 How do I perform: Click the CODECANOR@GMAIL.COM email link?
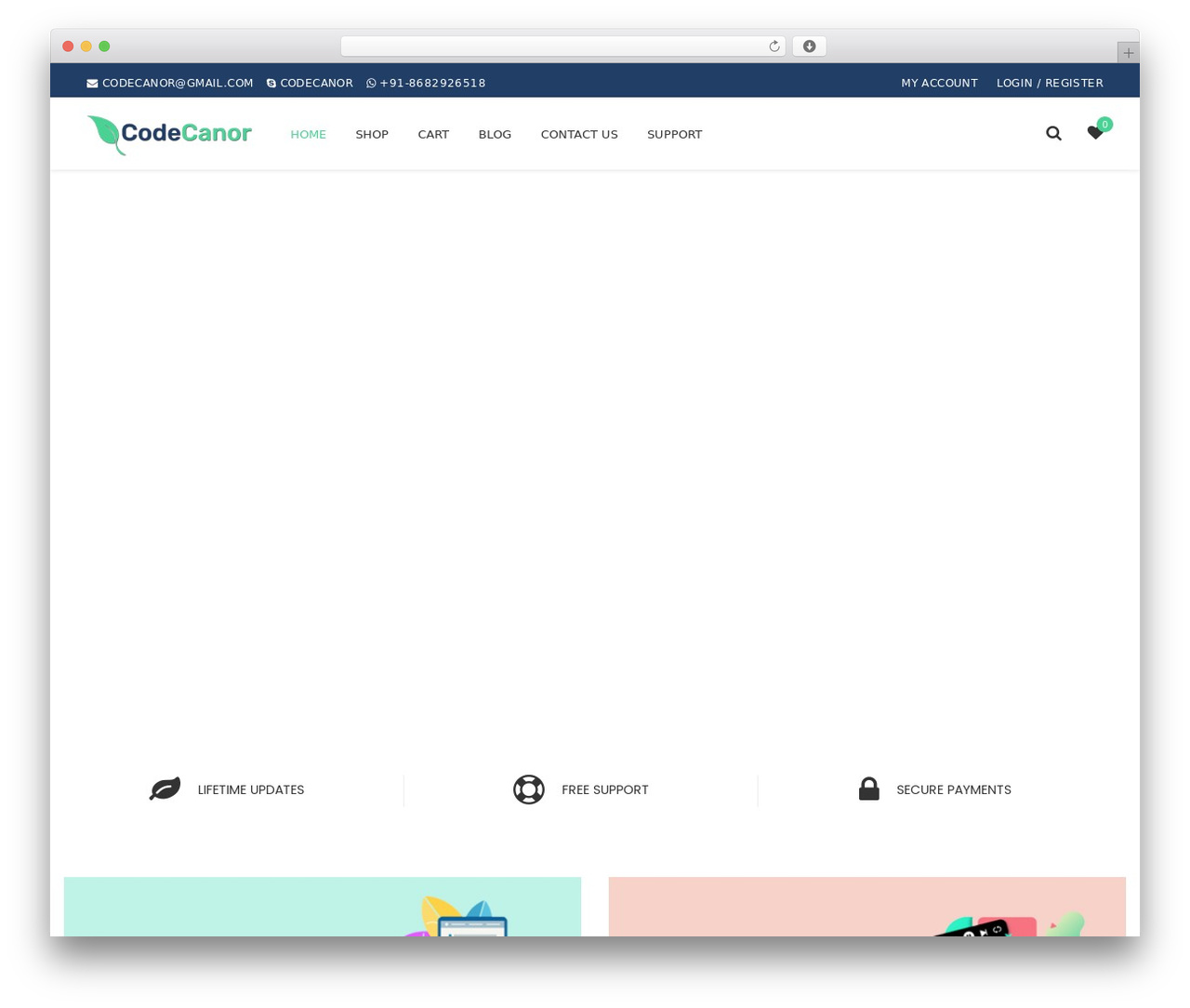(x=178, y=84)
